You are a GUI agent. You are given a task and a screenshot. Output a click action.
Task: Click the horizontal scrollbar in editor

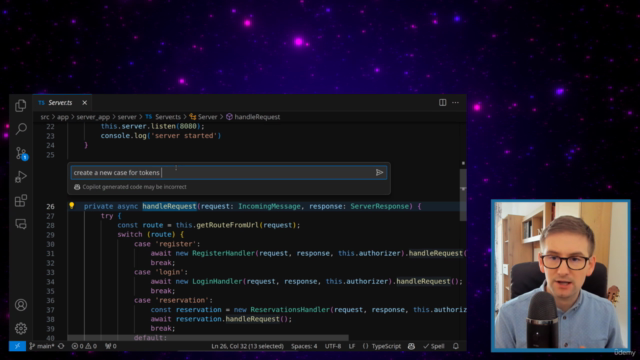coord(208,338)
